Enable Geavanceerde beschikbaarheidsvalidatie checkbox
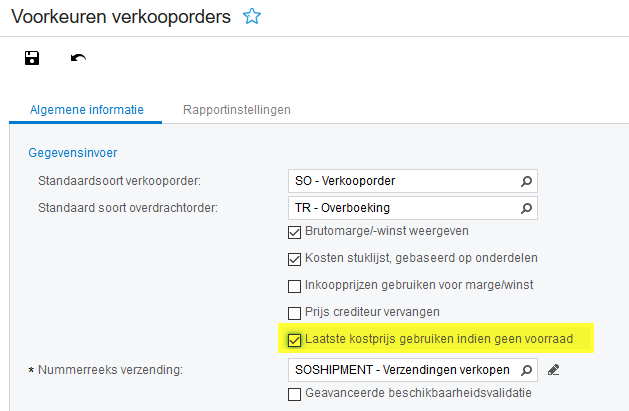 point(295,394)
